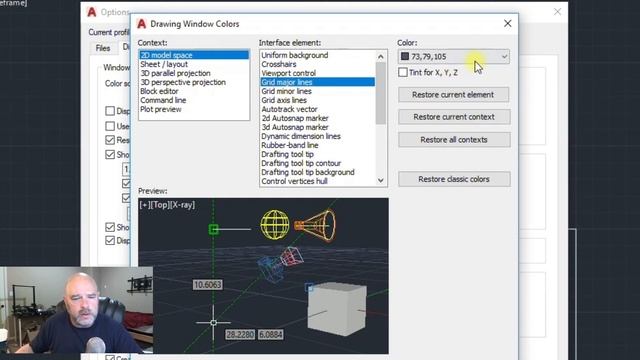
Task: Select Grid major lines element
Action: tap(318, 82)
